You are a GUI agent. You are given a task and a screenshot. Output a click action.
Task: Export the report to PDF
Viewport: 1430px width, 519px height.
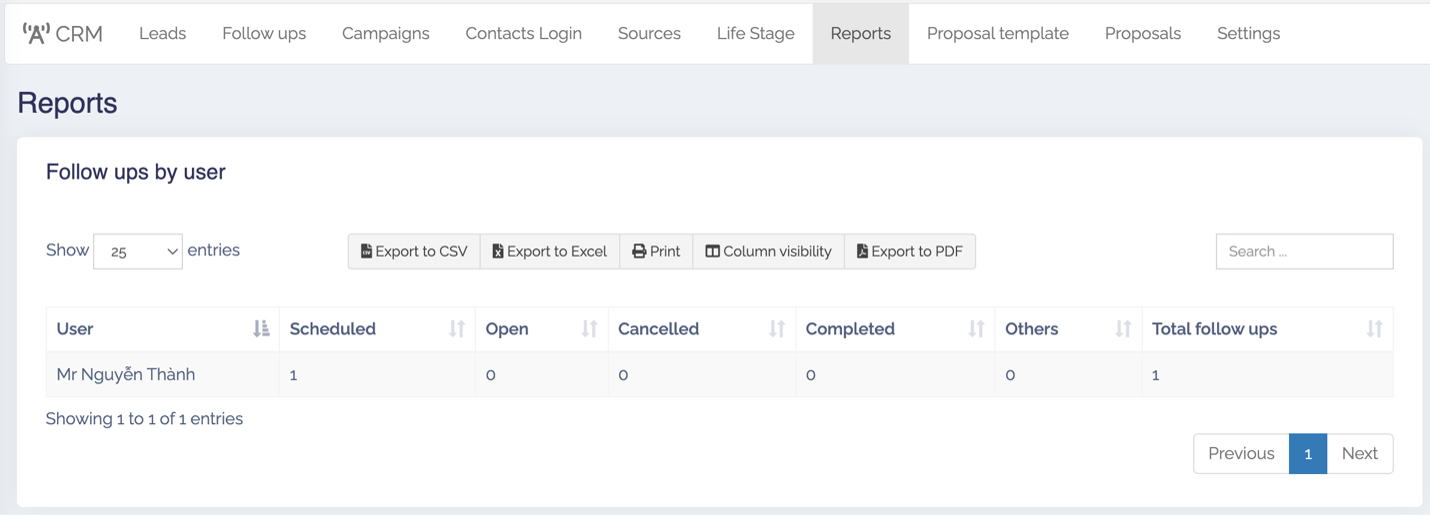pyautogui.click(x=909, y=252)
